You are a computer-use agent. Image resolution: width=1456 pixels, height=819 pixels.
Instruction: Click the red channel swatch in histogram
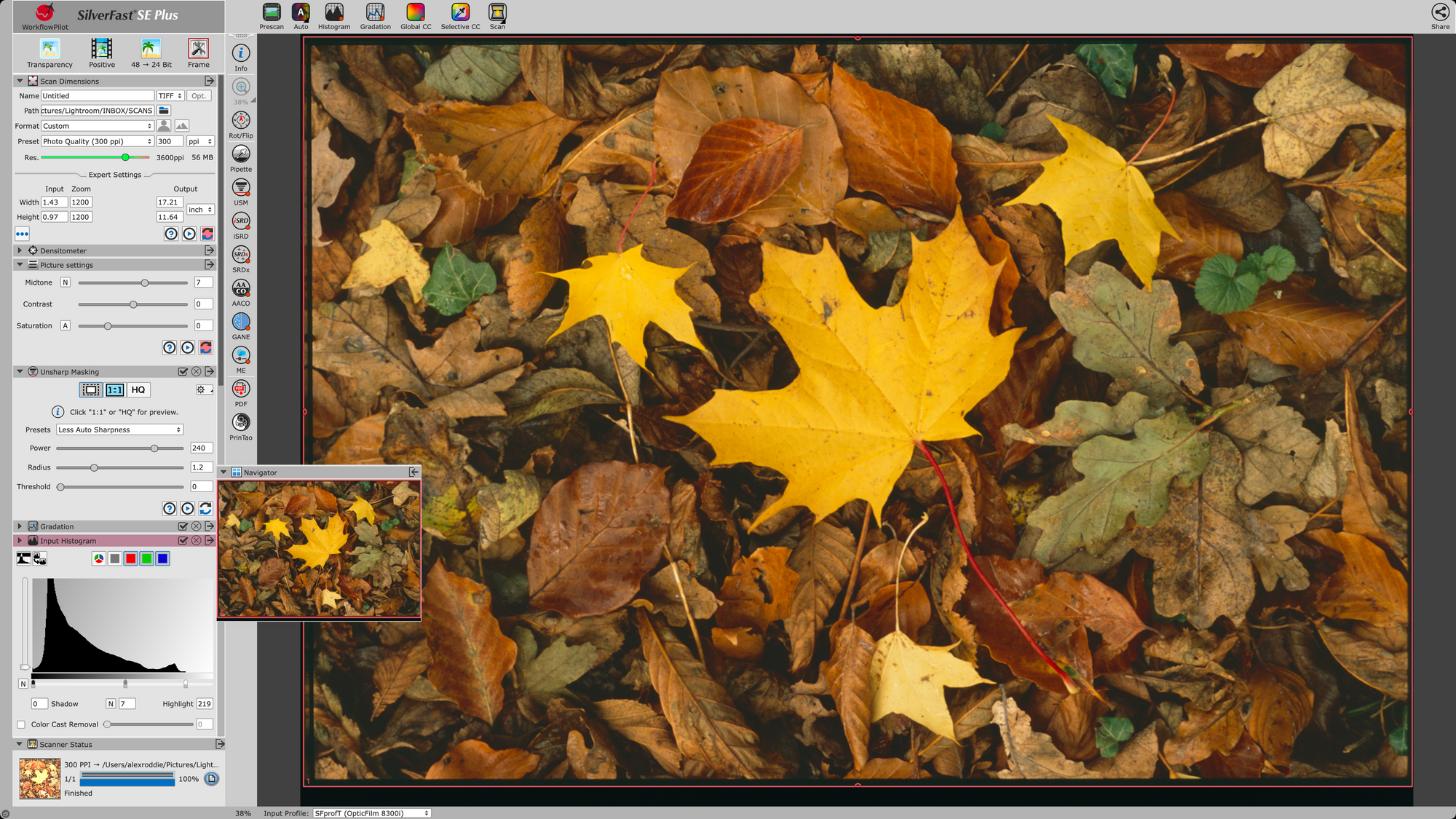[x=131, y=559]
